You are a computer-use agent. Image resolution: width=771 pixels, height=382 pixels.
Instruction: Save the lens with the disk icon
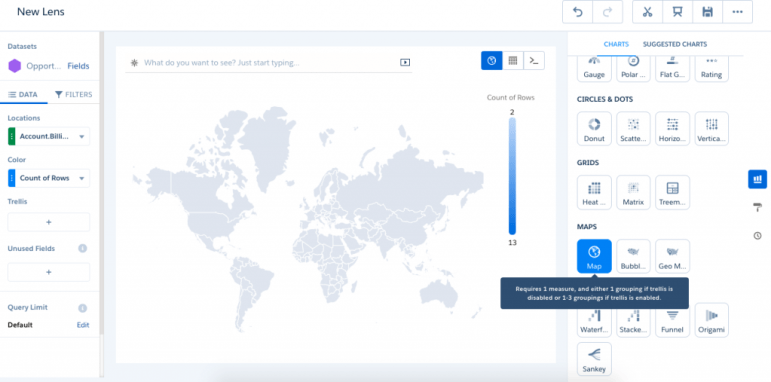point(707,12)
